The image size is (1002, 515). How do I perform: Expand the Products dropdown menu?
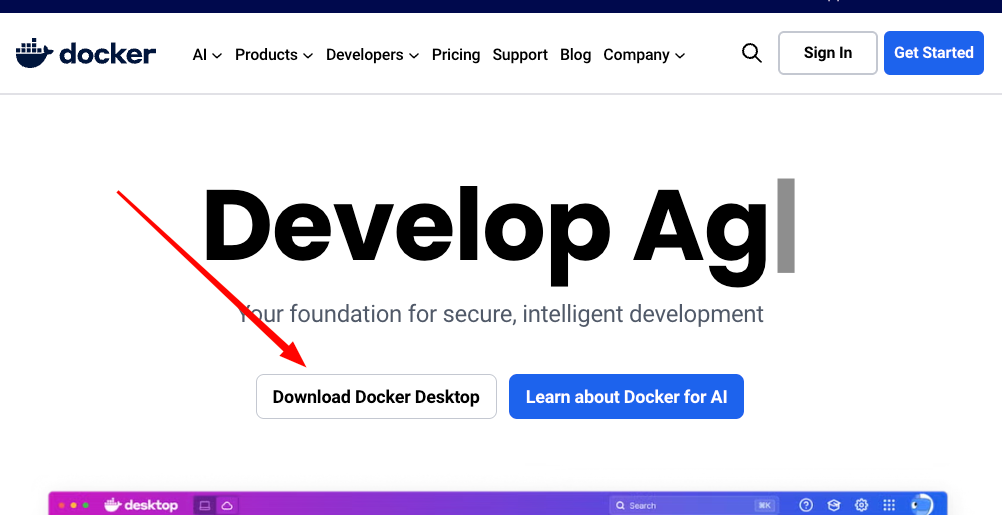[x=274, y=55]
